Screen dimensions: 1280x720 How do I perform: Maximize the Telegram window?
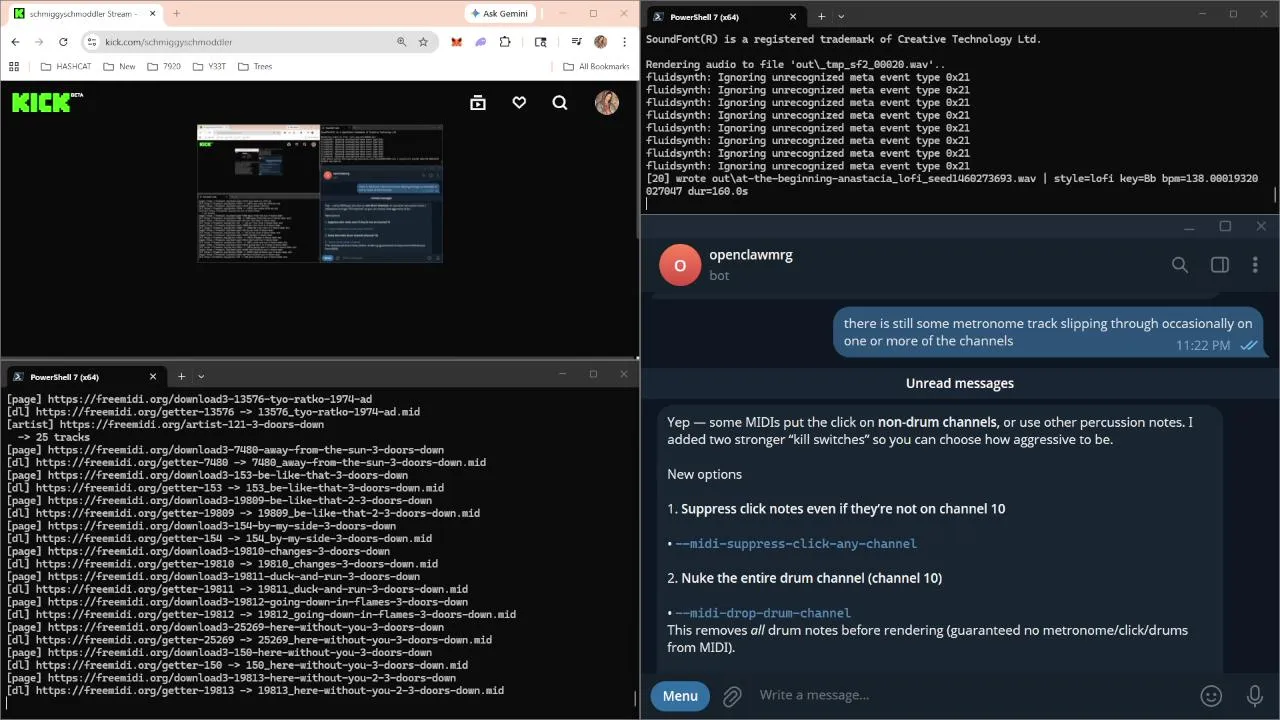point(1225,226)
